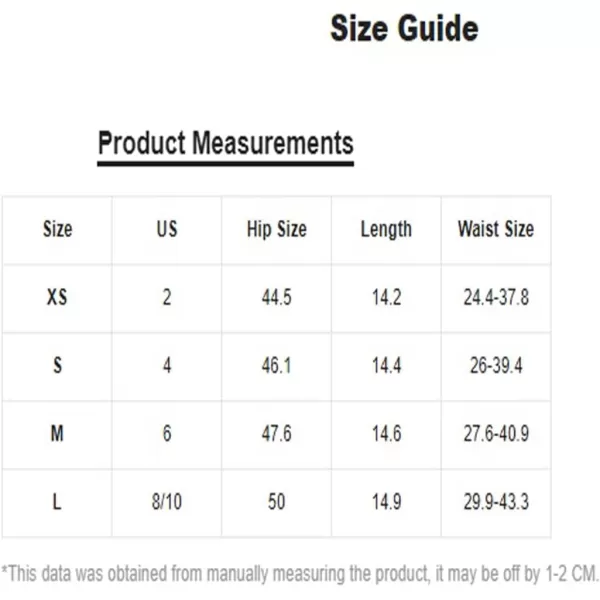Select the Product Measurements heading
Image resolution: width=600 pixels, height=600 pixels.
[225, 143]
